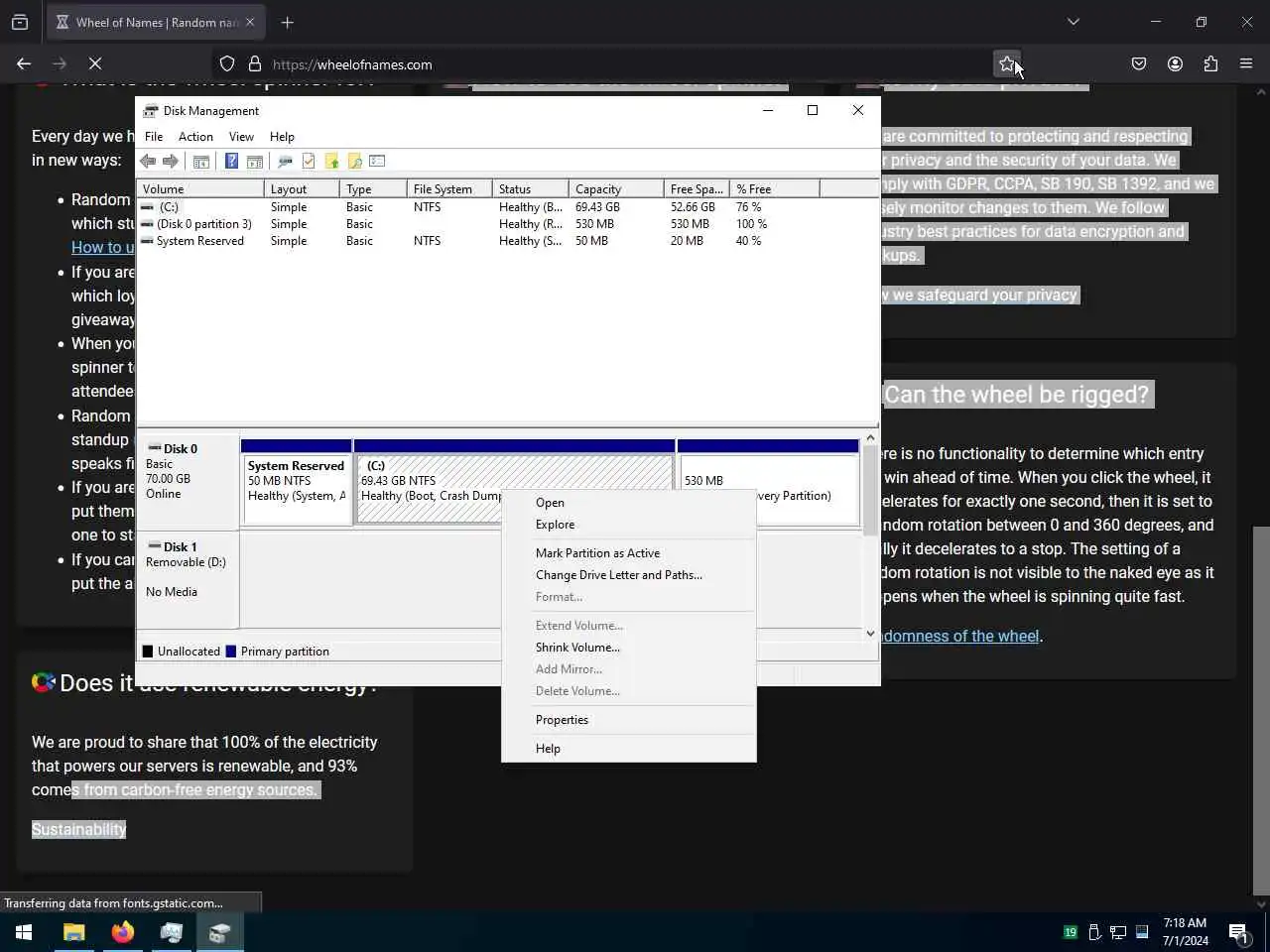The height and width of the screenshot is (952, 1270).
Task: Open the Windows Start menu
Action: tap(24, 932)
